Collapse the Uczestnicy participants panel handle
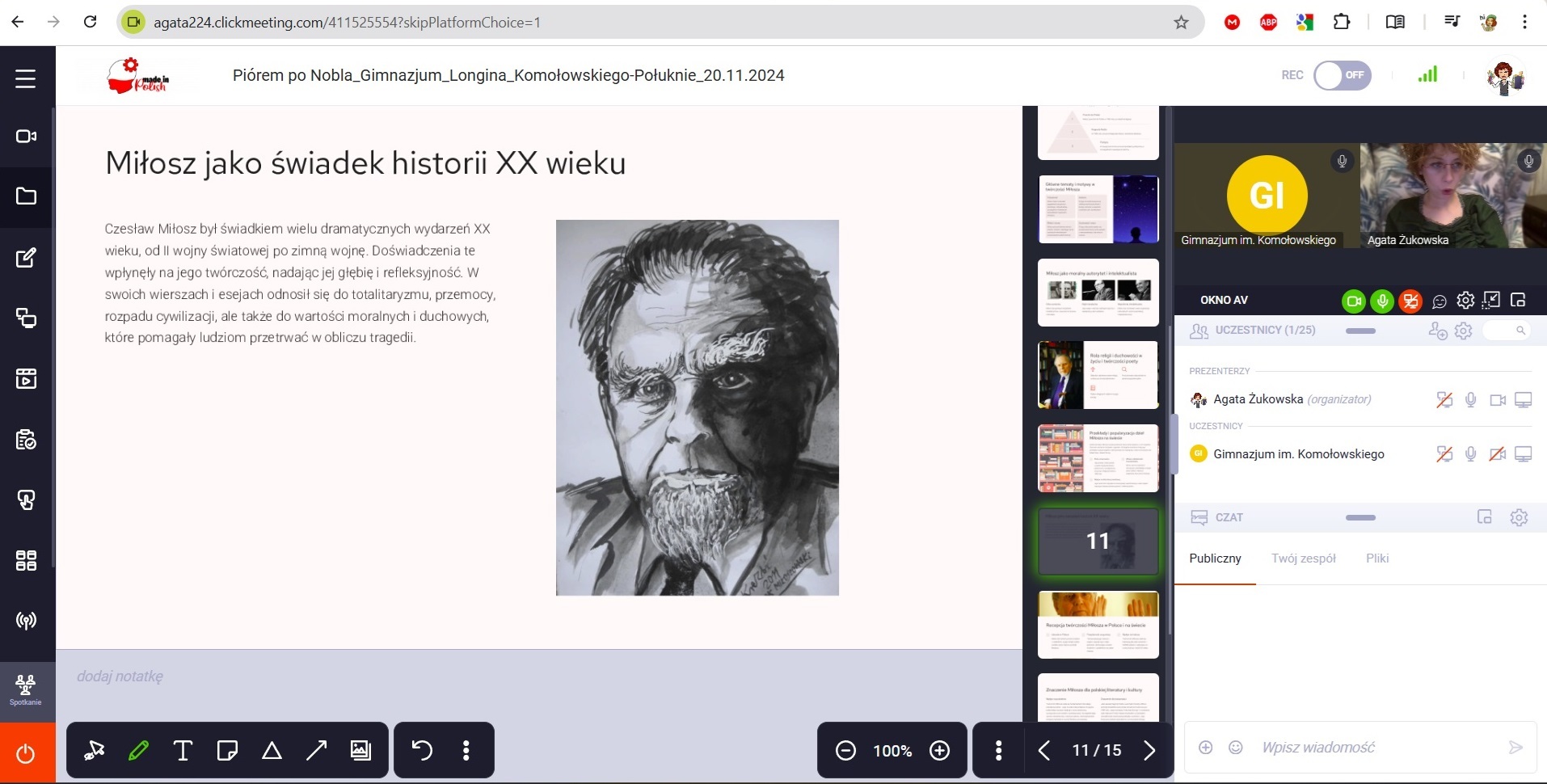The height and width of the screenshot is (784, 1547). click(1360, 331)
